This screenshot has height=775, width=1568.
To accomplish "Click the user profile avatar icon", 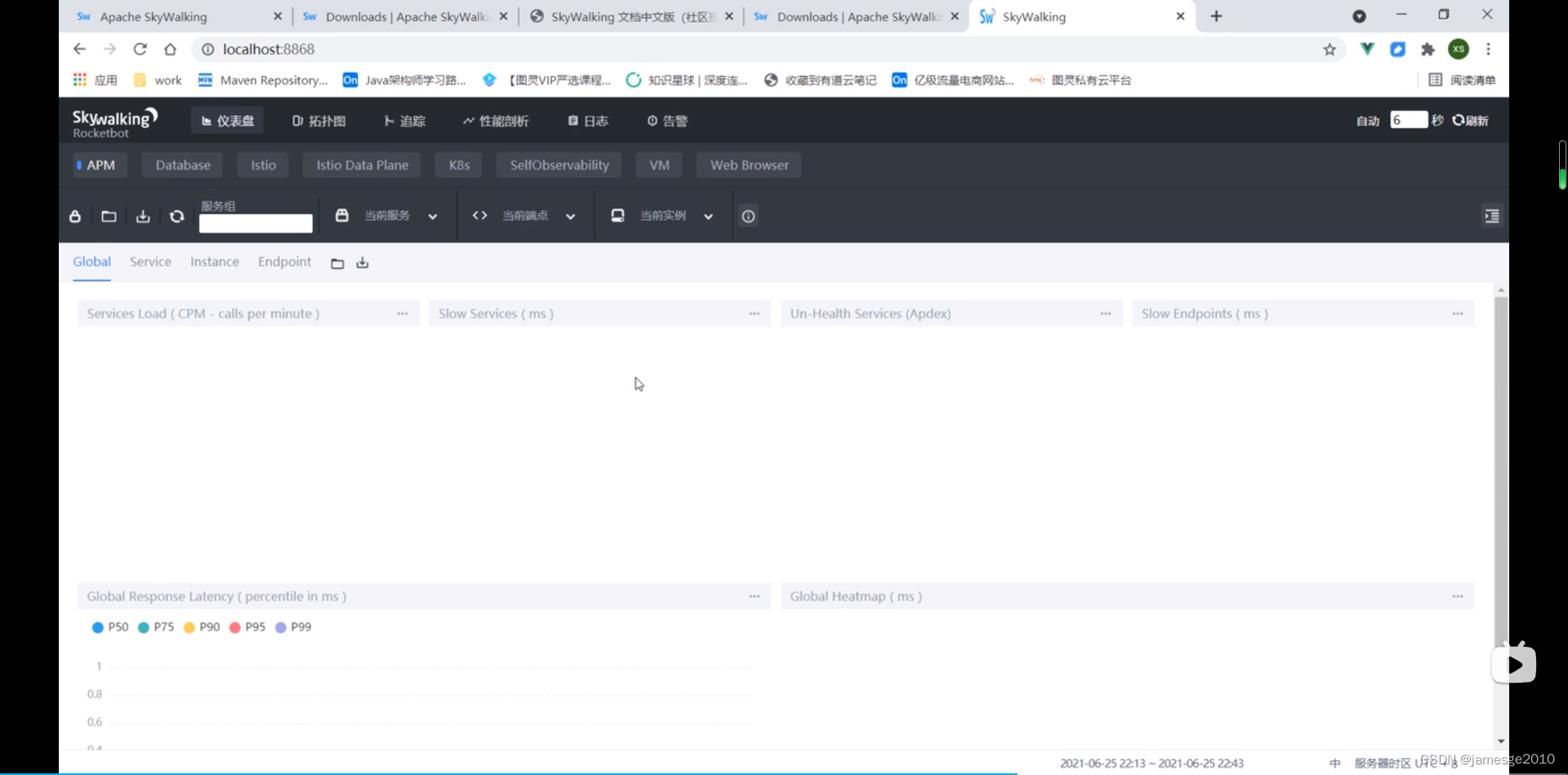I will click(x=1459, y=50).
